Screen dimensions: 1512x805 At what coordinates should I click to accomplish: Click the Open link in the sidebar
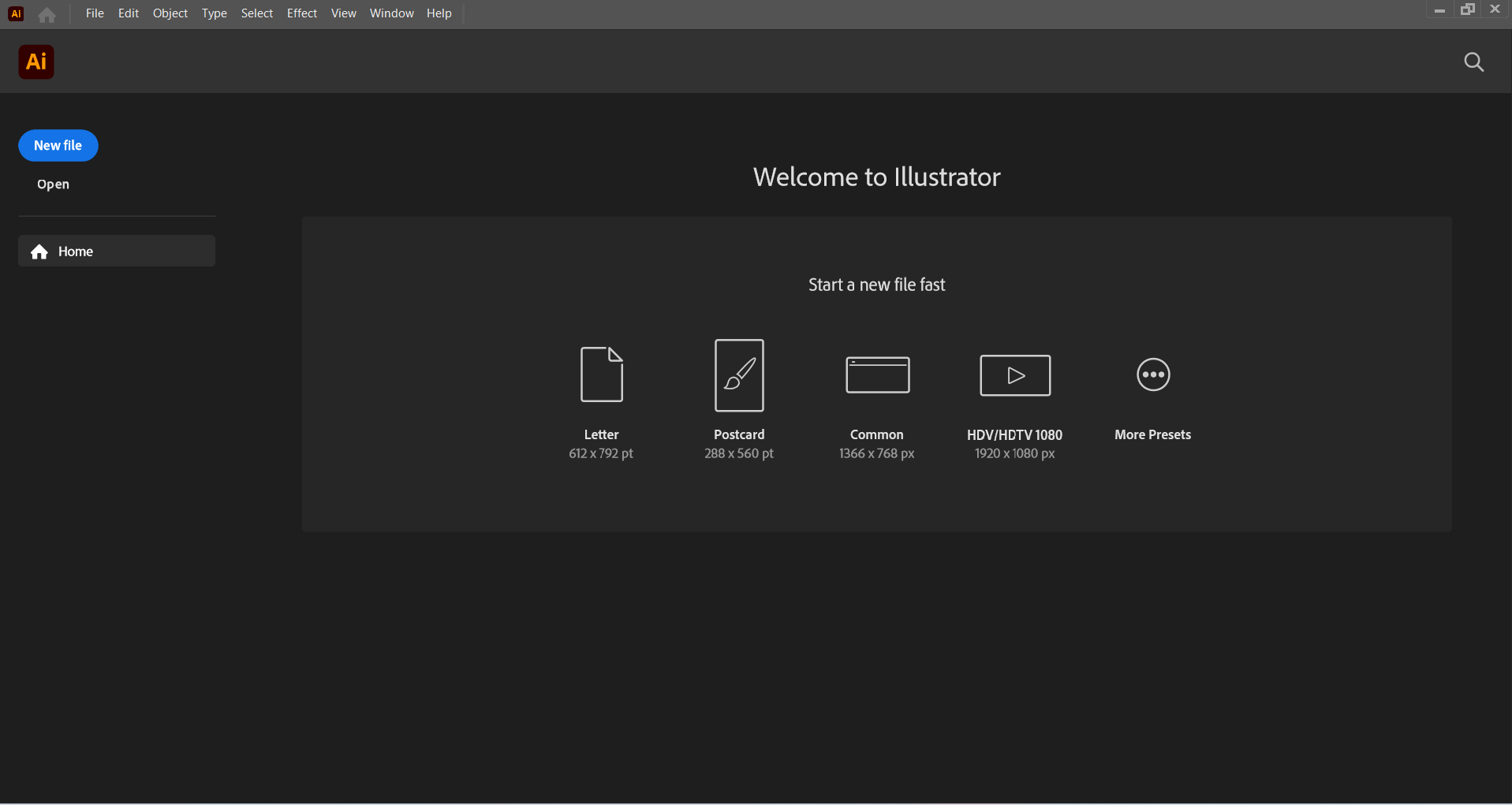tap(52, 184)
